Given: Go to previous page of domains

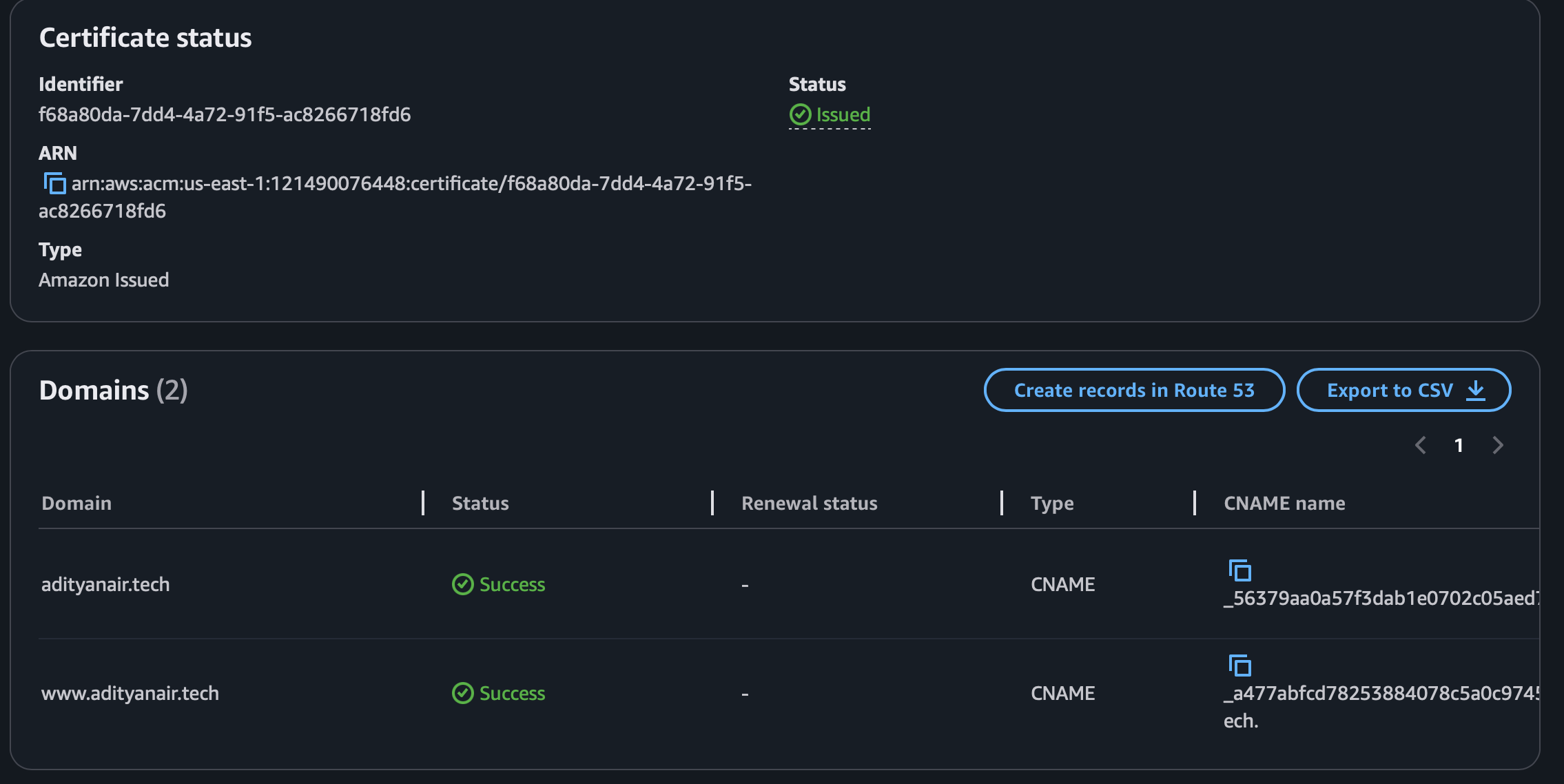Looking at the screenshot, I should tap(1420, 445).
